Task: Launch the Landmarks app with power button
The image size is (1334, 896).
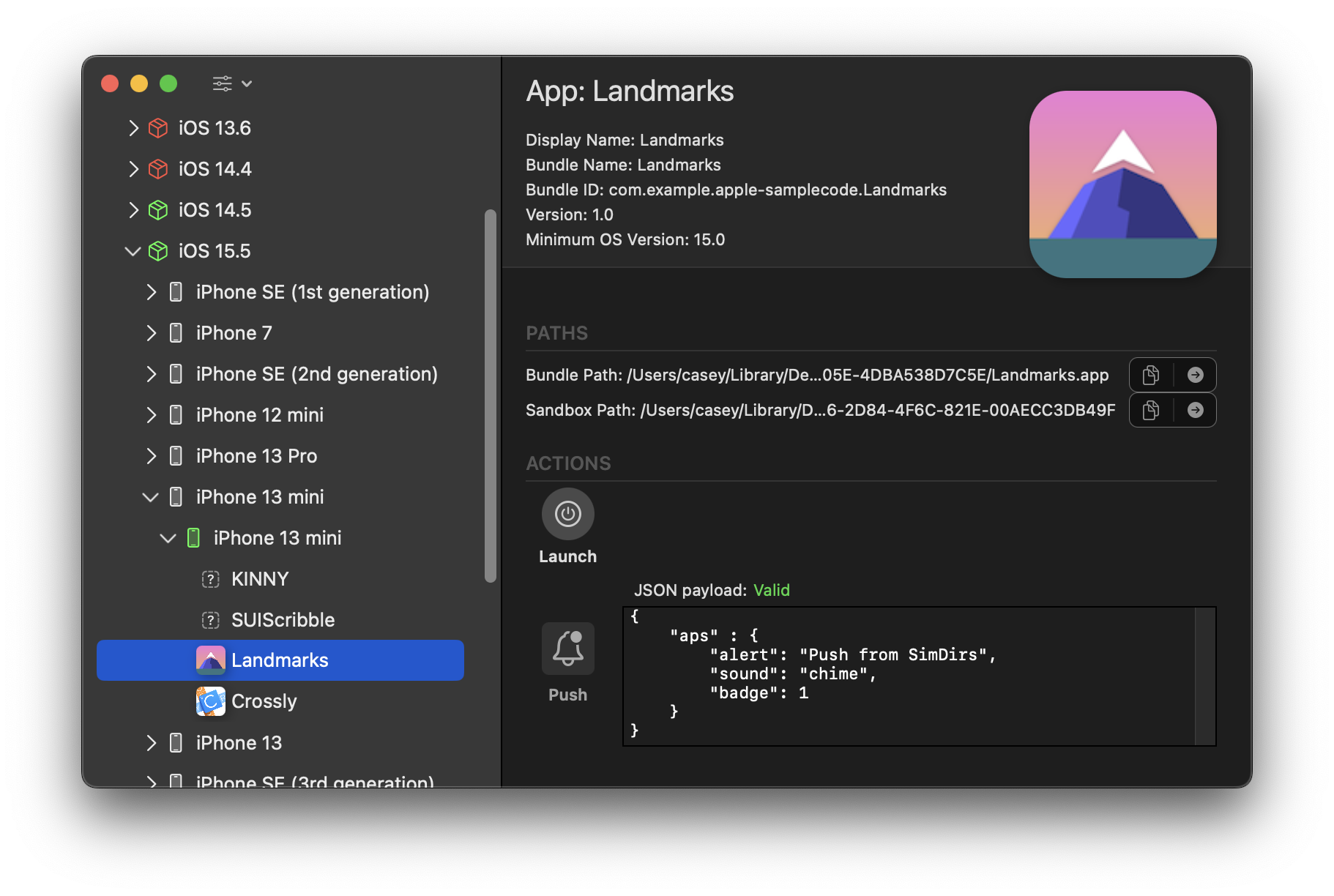Action: (x=568, y=514)
